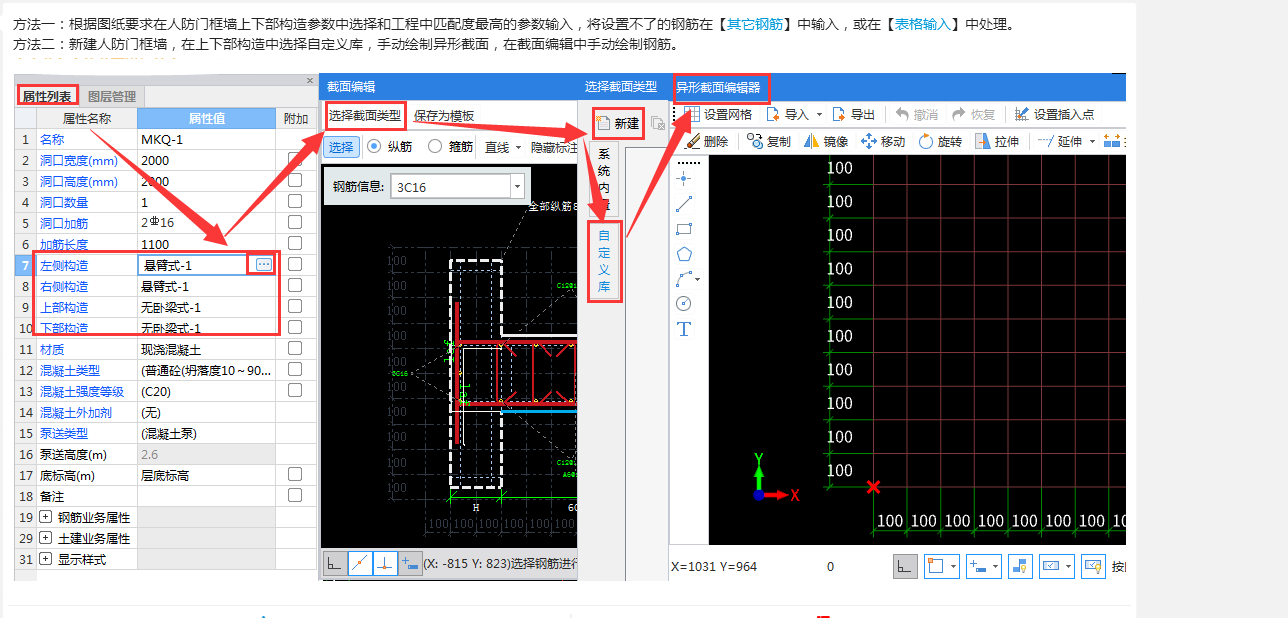Expand the 钢筋业务属性 group
Viewport: 1288px width, 618px height.
(45, 517)
